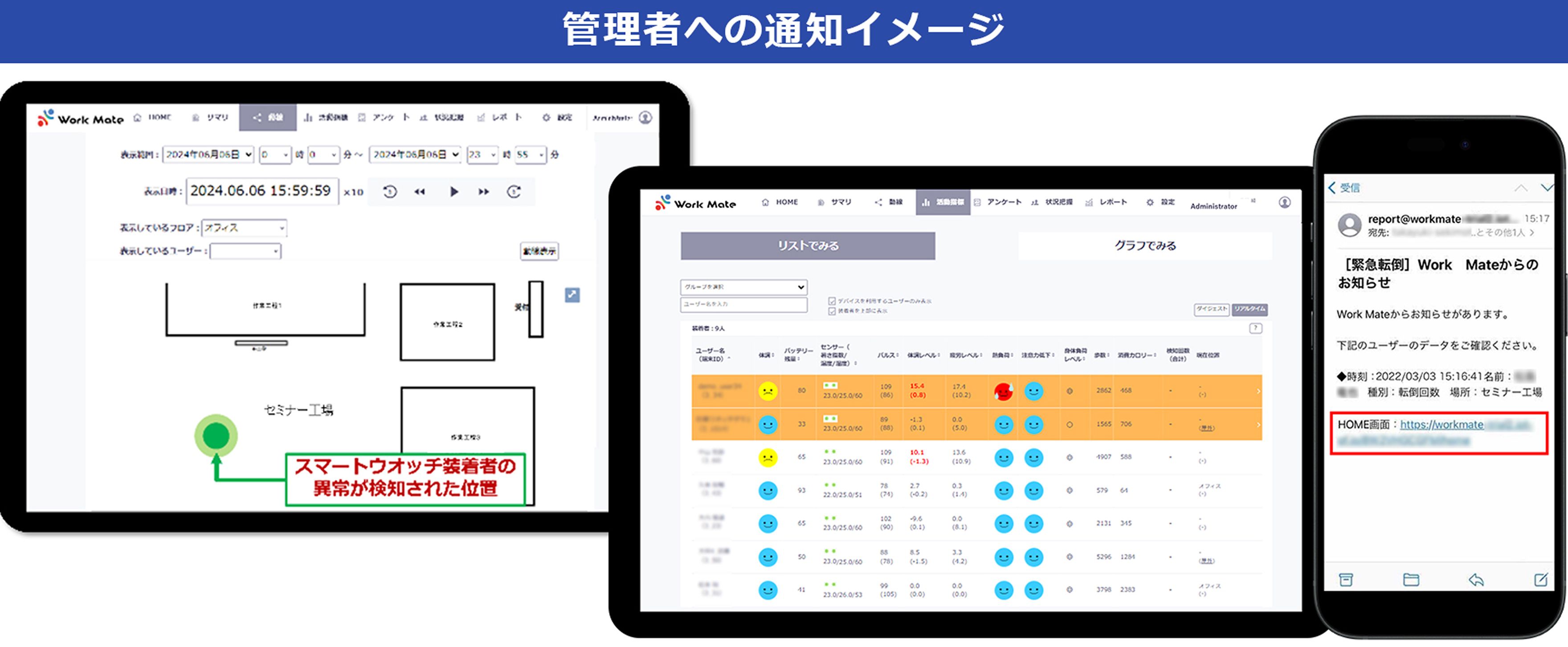Expand the orange row with 2862 steps via chevron
The width and height of the screenshot is (1568, 647).
[x=1258, y=391]
